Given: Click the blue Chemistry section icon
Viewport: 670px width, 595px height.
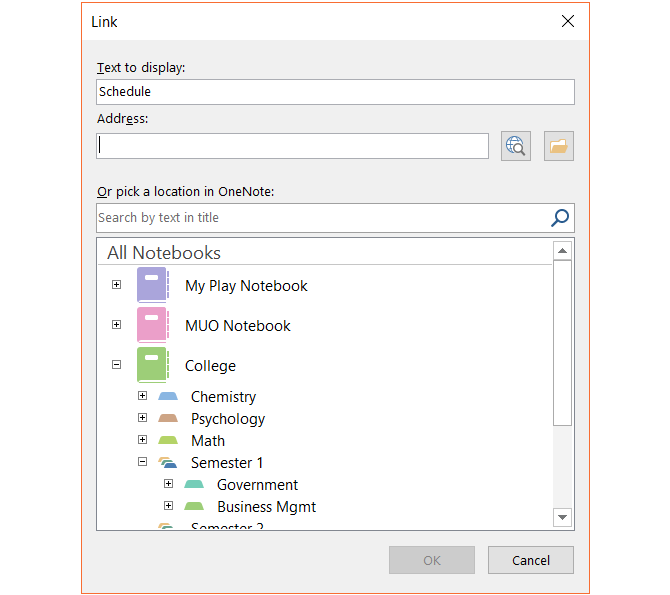Looking at the screenshot, I should (168, 396).
